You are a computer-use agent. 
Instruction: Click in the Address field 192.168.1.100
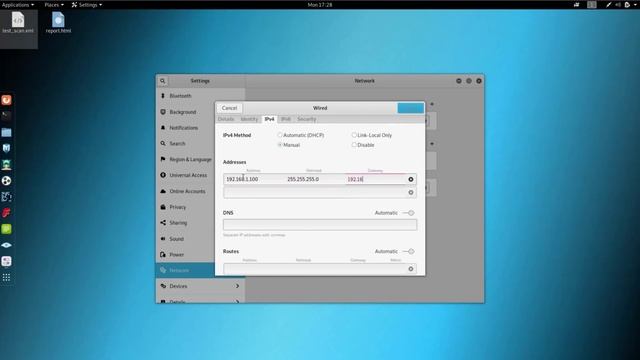point(253,179)
